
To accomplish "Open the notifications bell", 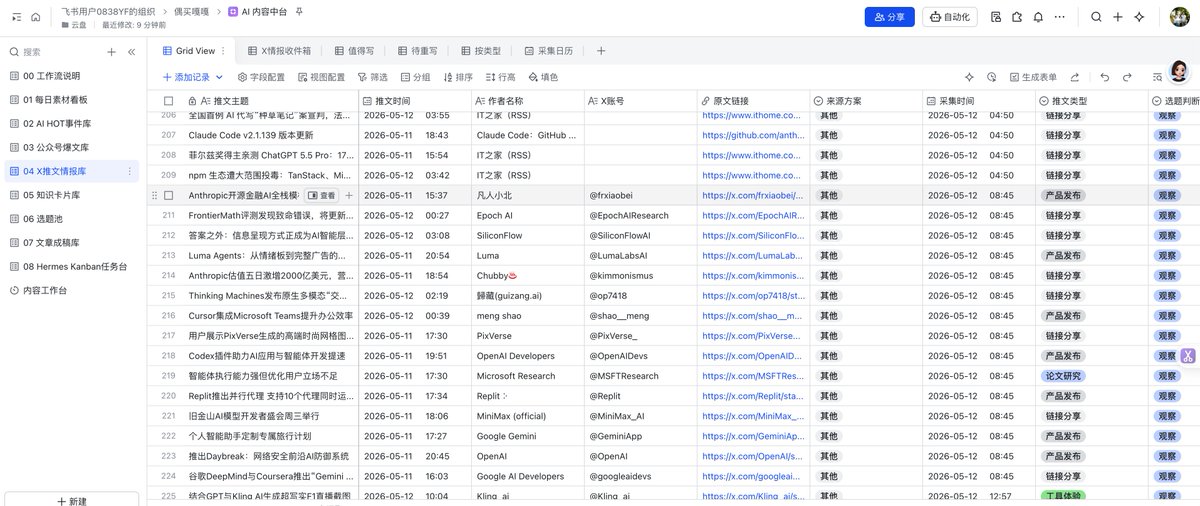I will 1038,17.
